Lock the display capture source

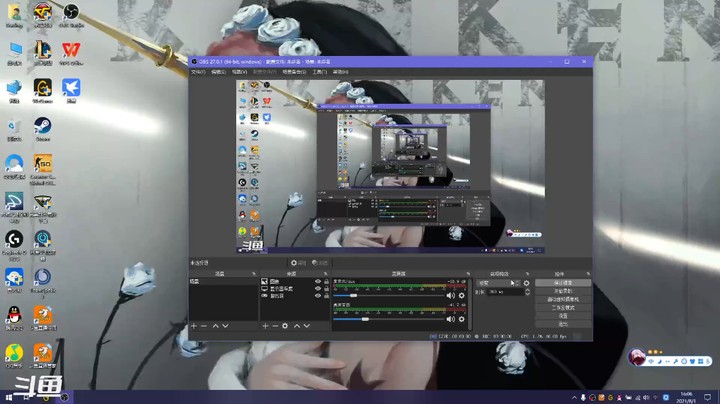pyautogui.click(x=326, y=289)
